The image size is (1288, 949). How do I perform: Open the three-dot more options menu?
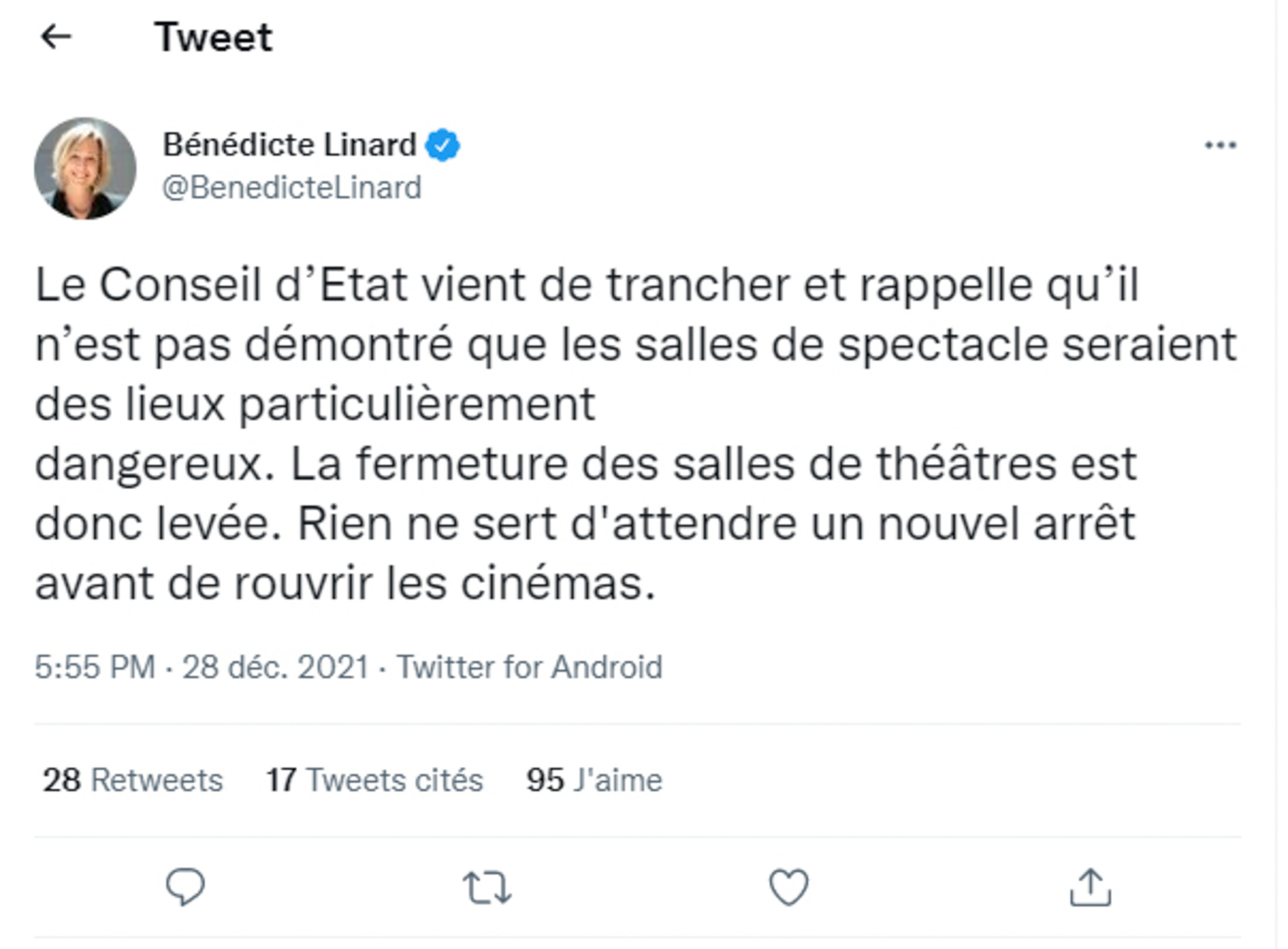click(1221, 145)
